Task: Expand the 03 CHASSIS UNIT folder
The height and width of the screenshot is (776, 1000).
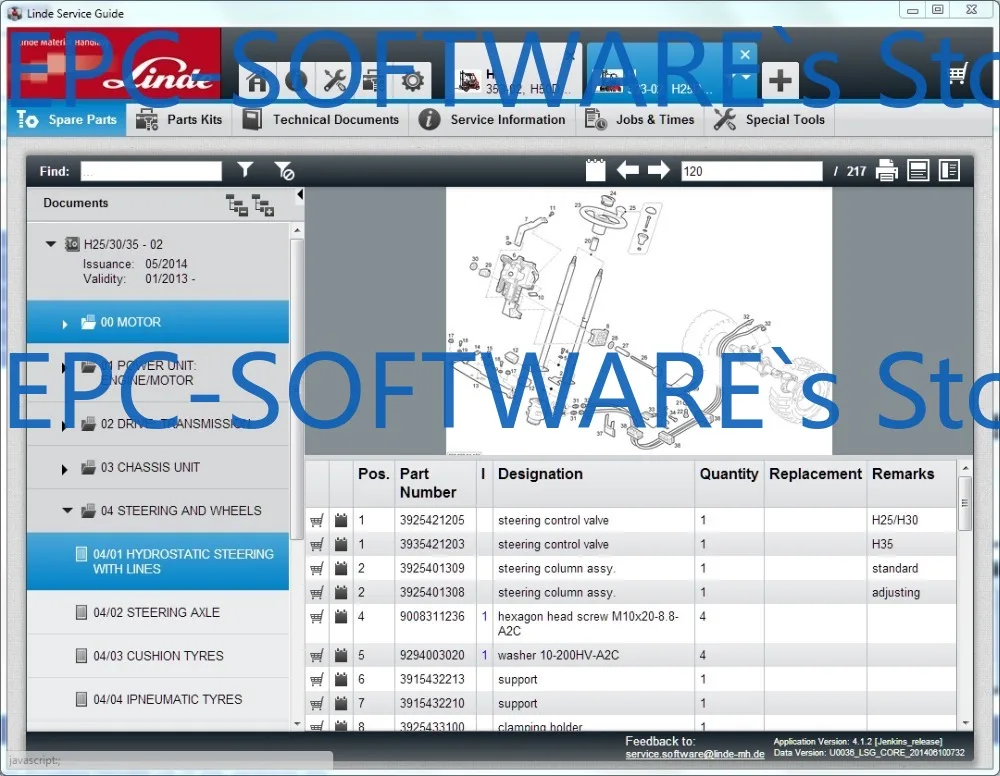Action: tap(66, 468)
